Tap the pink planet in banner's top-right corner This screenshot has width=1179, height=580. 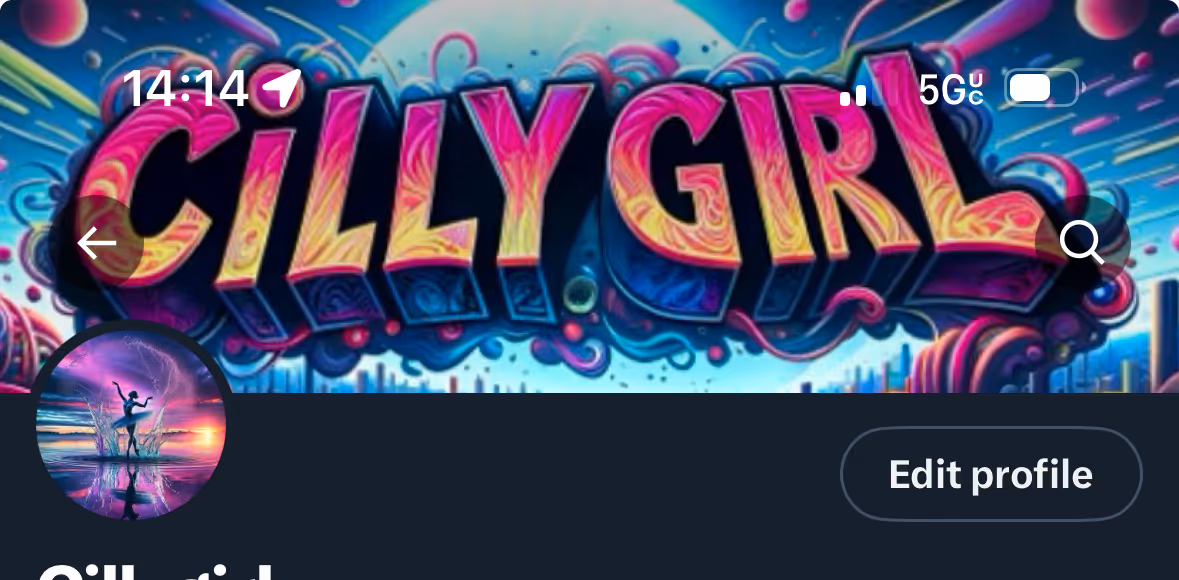coord(1110,17)
